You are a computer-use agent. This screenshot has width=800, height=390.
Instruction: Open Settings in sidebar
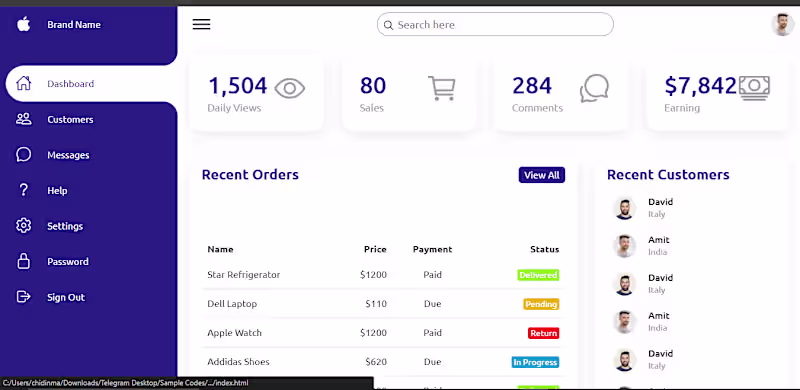pyautogui.click(x=65, y=226)
